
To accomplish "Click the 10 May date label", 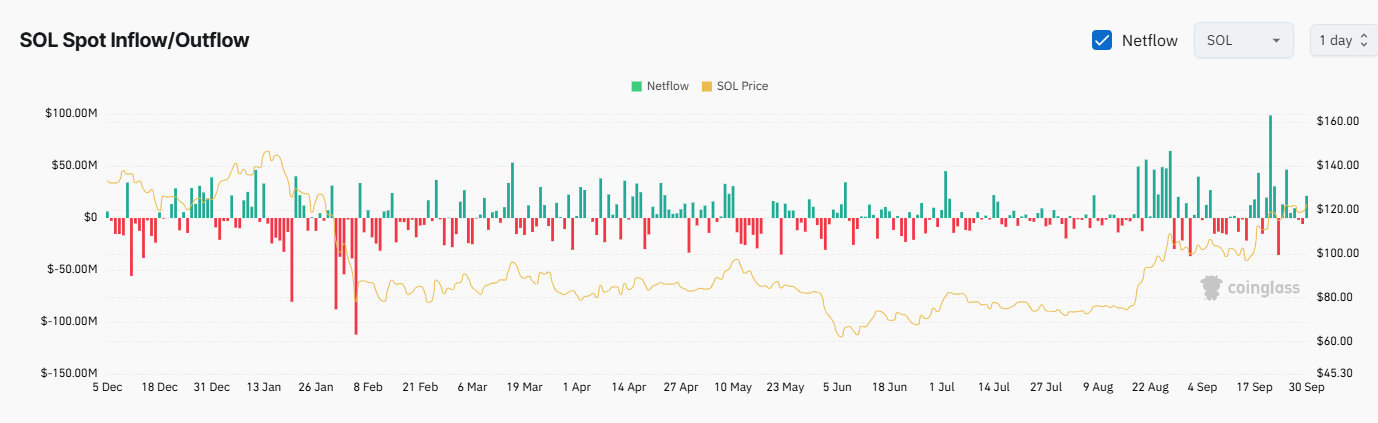I will coord(733,387).
